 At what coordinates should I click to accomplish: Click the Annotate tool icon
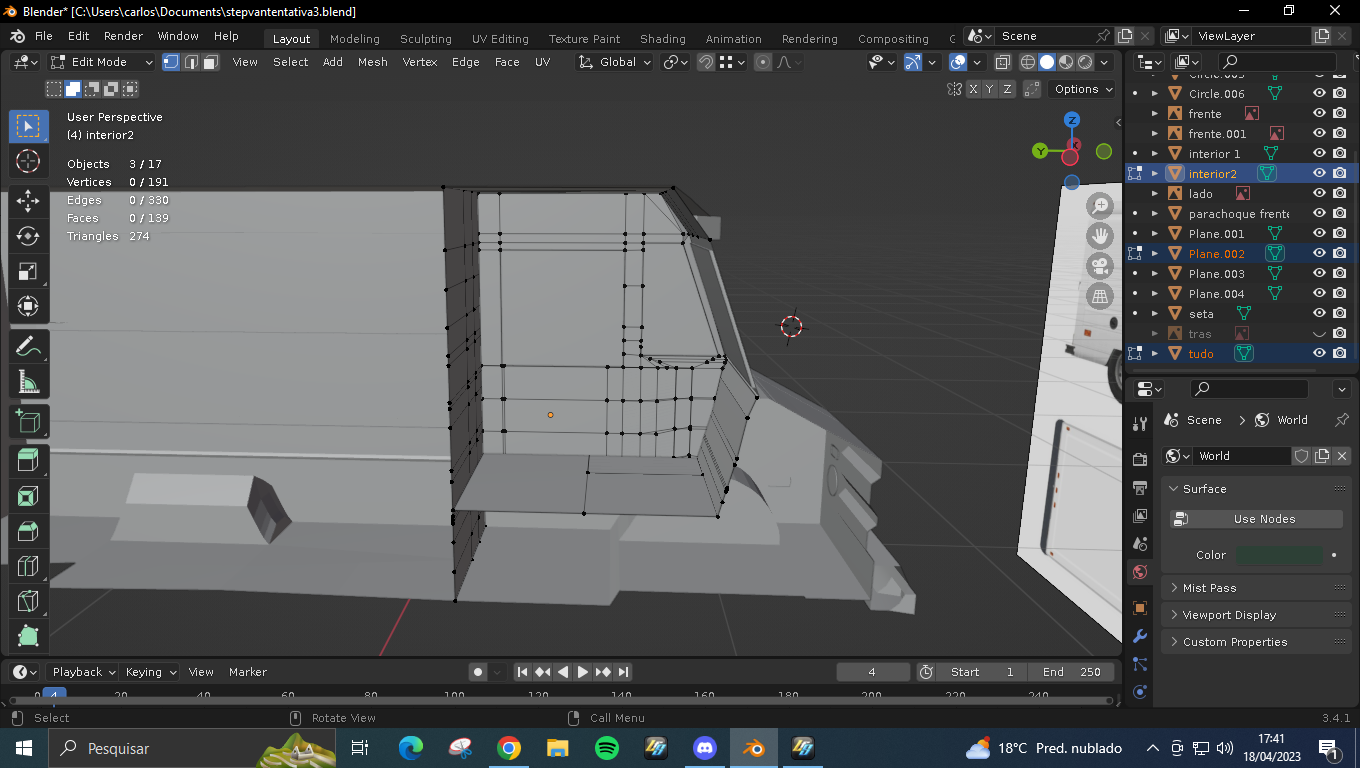(x=28, y=346)
